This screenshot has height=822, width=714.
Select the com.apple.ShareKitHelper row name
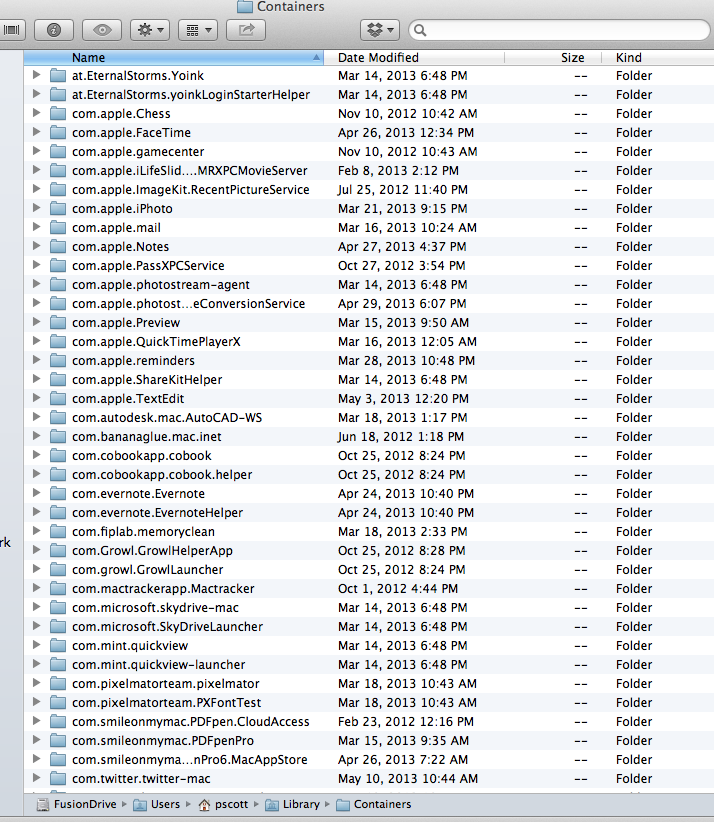(x=147, y=380)
